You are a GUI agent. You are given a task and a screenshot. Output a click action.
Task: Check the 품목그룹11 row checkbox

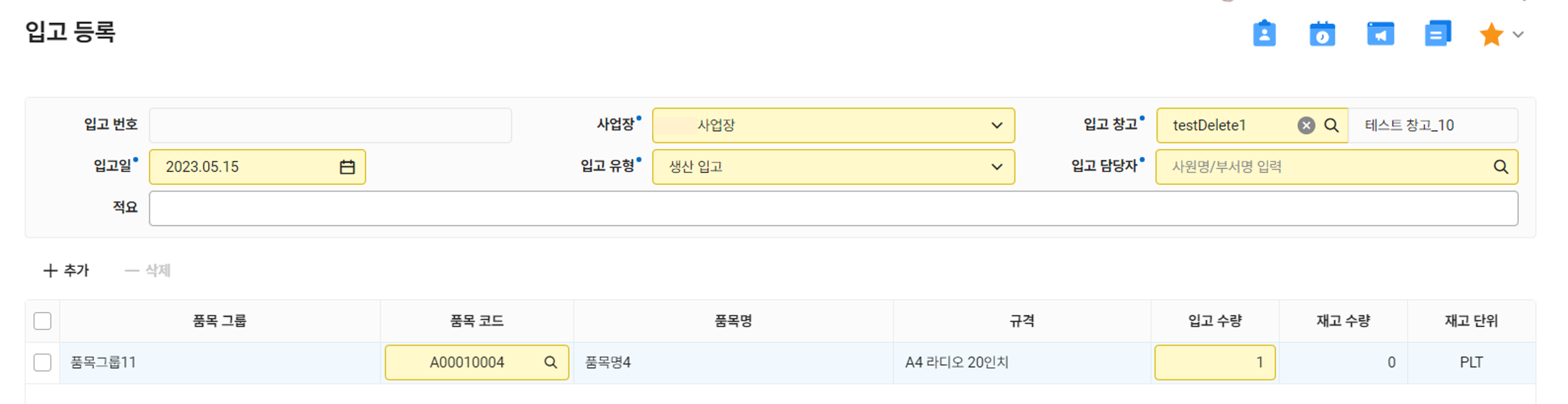[42, 363]
